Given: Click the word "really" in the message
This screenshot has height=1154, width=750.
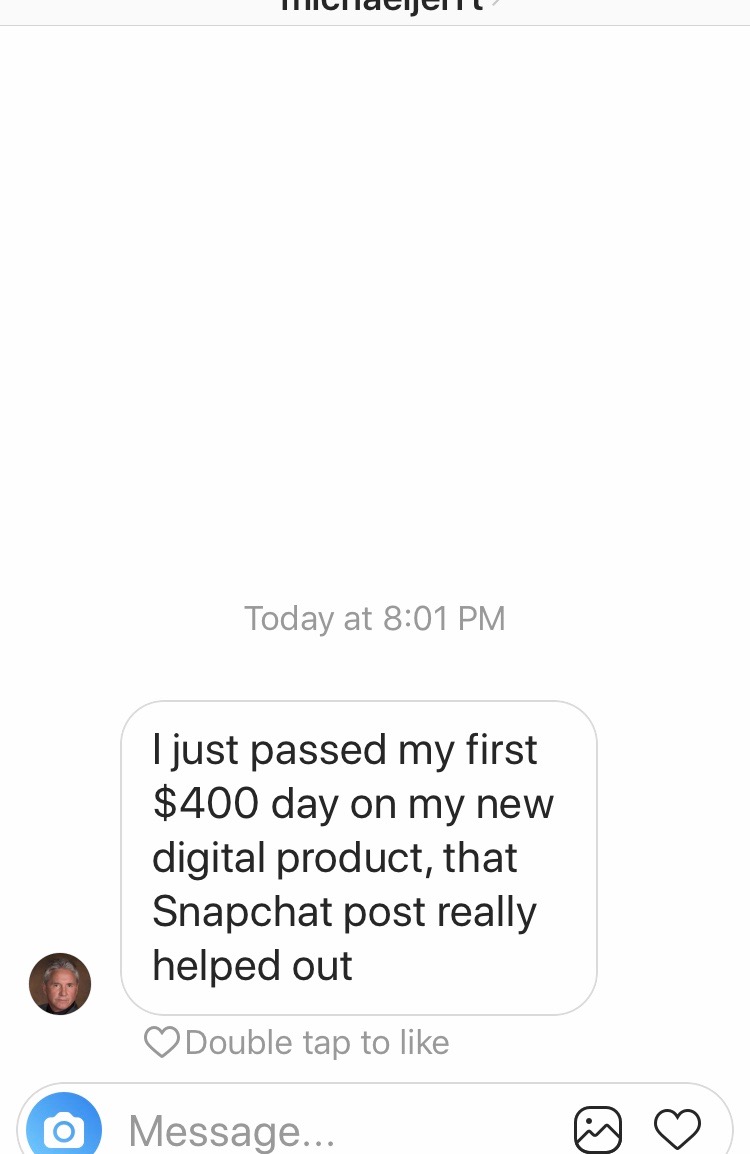Looking at the screenshot, I should click(x=487, y=913).
